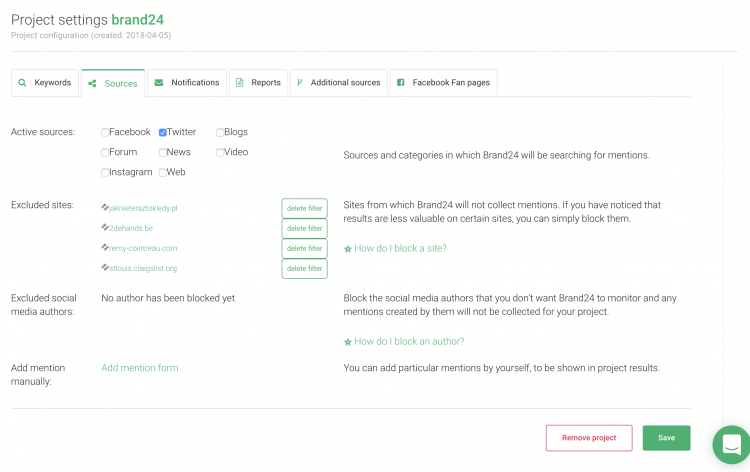
Task: Click the star icon beside How do I block a site
Action: pos(348,249)
